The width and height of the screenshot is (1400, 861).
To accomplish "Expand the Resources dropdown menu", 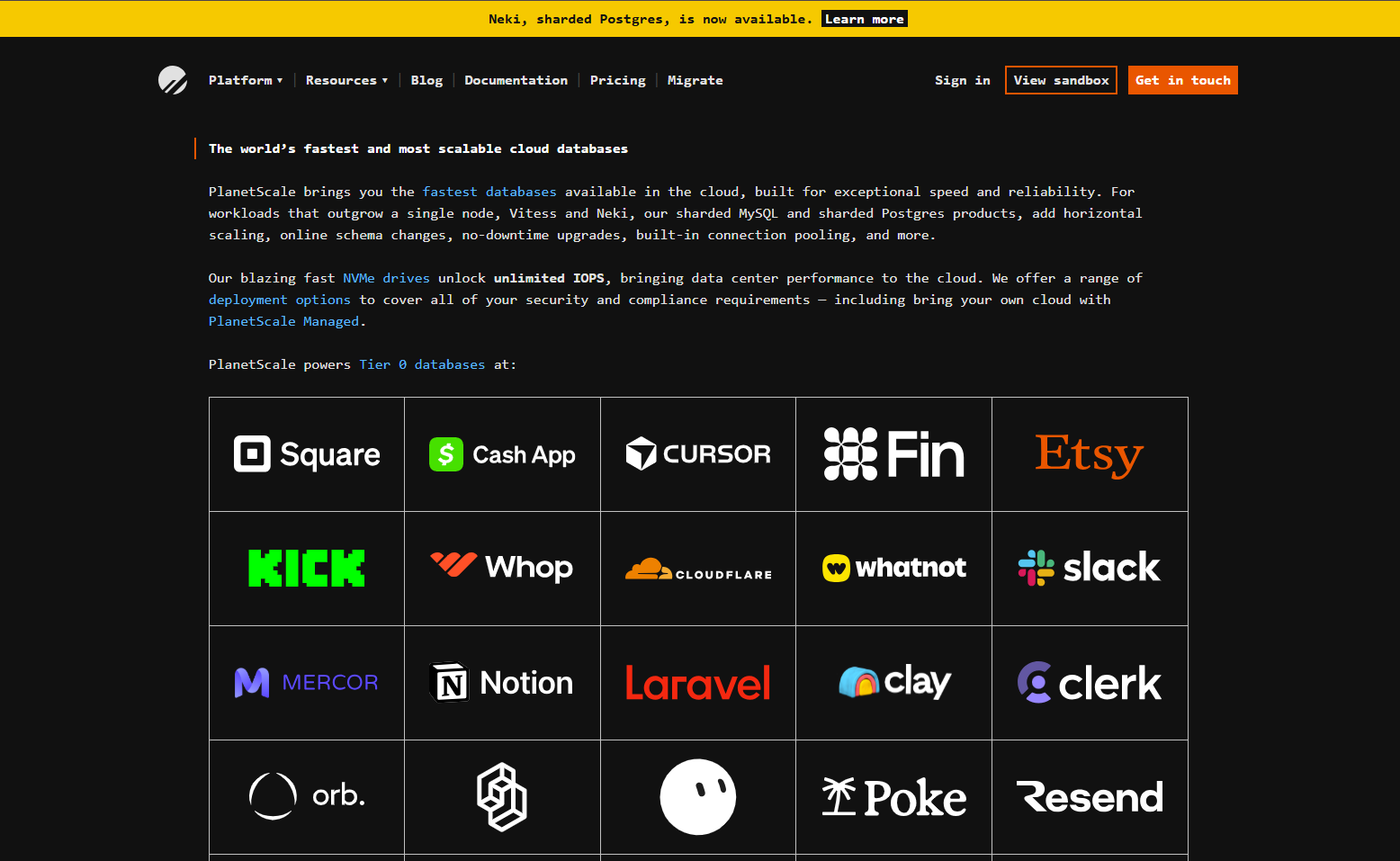I will [x=346, y=80].
